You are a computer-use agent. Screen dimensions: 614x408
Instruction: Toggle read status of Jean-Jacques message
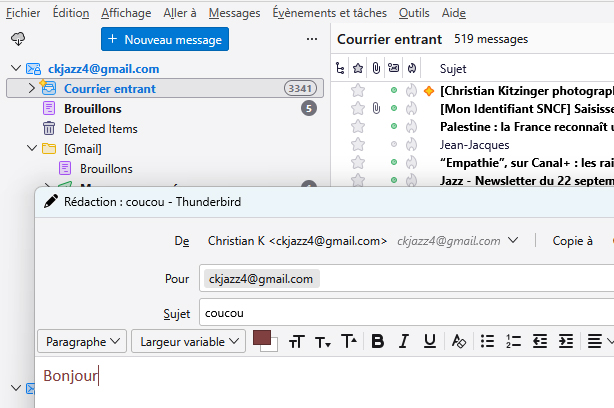click(x=394, y=144)
